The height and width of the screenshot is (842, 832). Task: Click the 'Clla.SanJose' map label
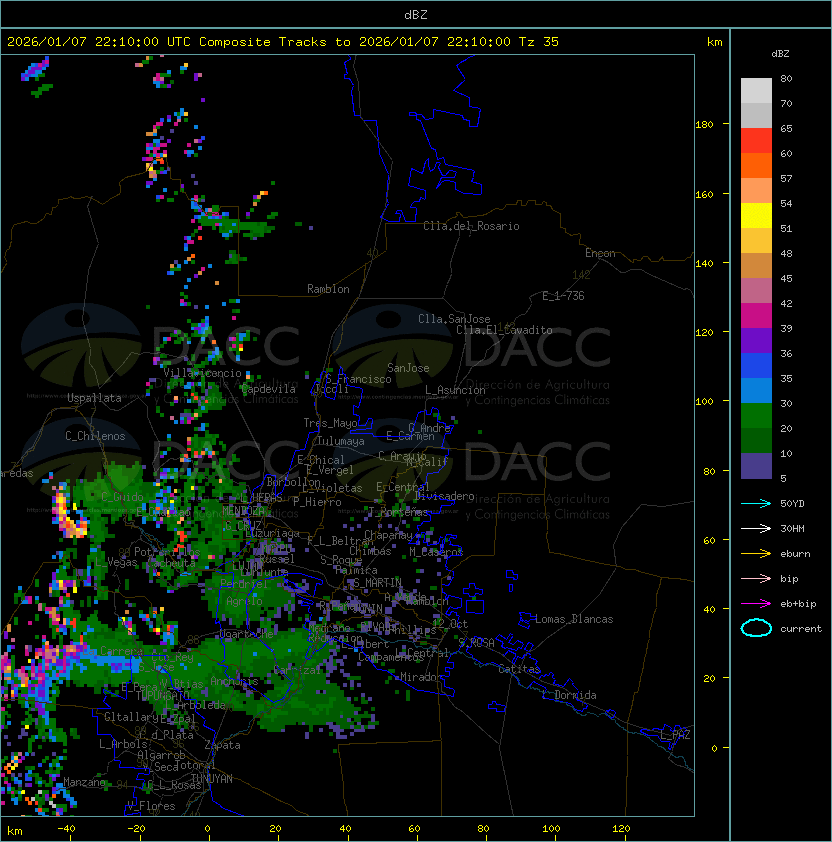click(454, 319)
